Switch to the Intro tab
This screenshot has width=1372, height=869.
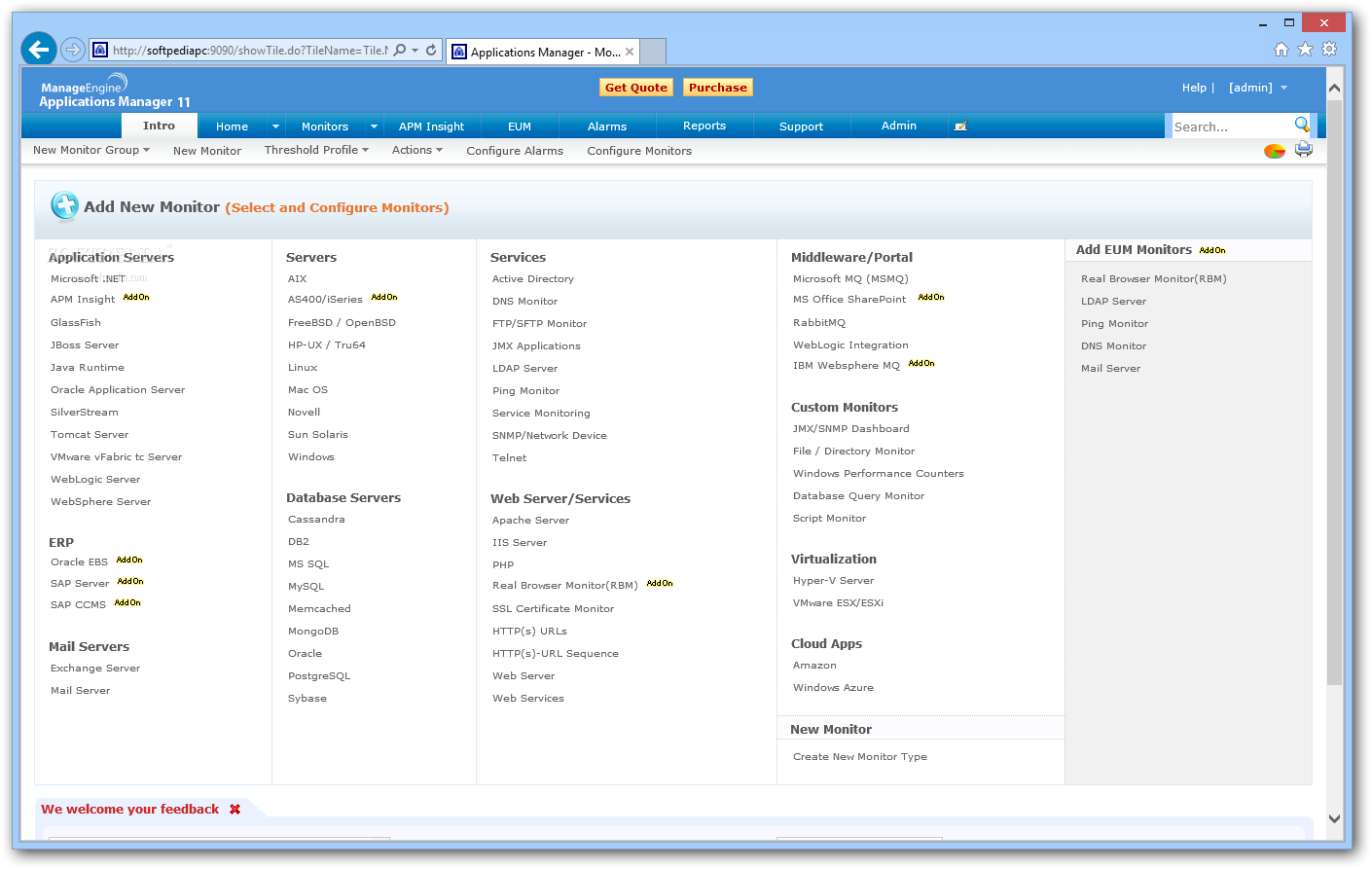[x=159, y=126]
